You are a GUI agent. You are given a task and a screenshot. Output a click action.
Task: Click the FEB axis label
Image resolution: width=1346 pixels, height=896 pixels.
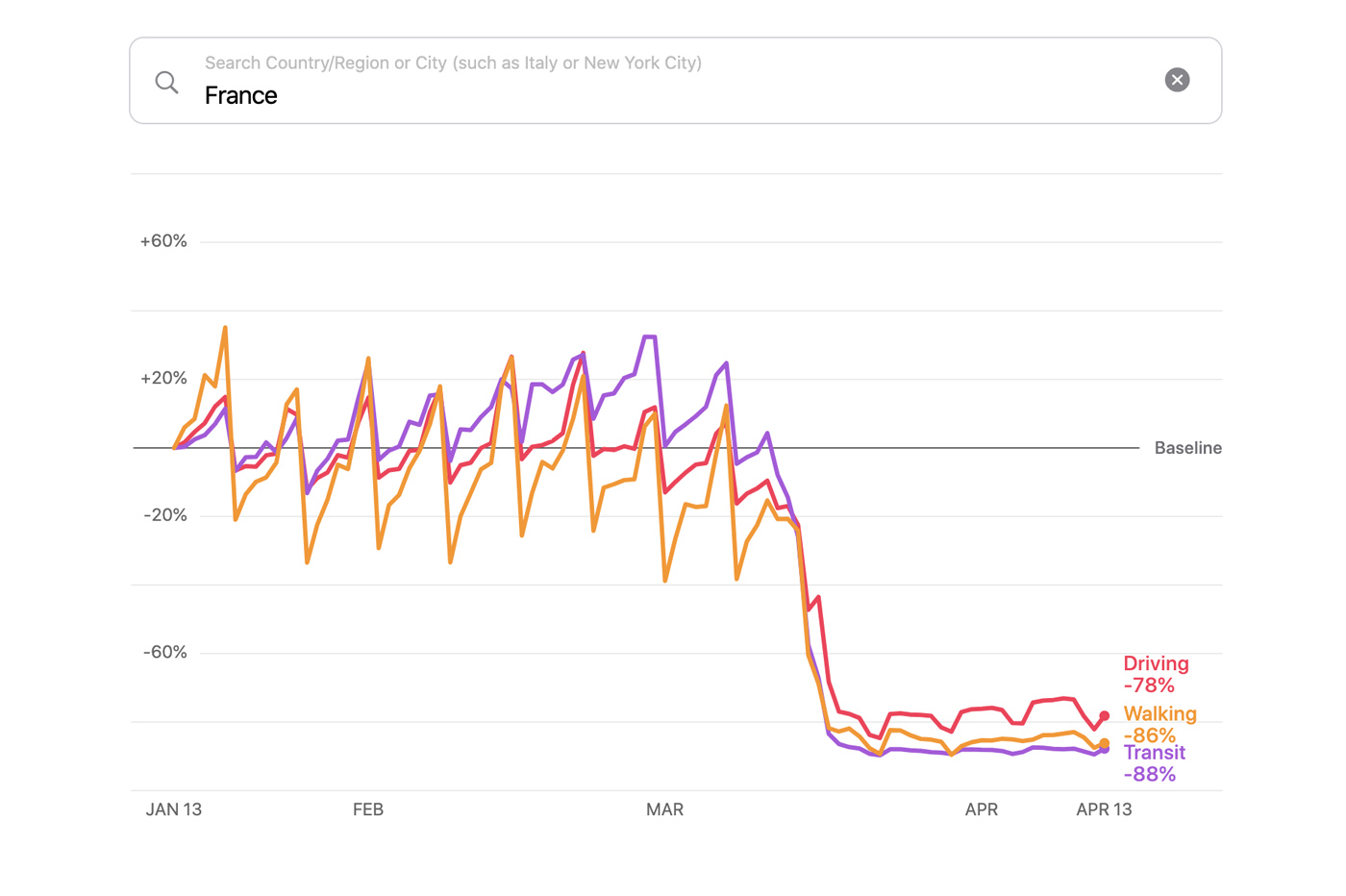368,809
